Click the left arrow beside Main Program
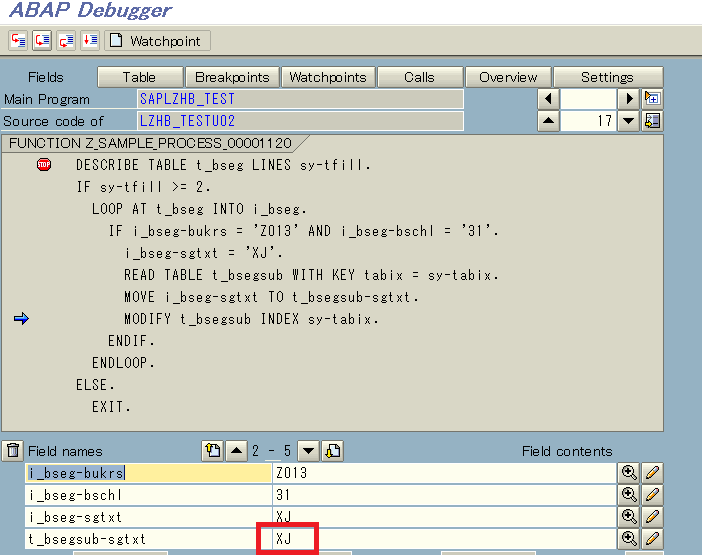This screenshot has width=702, height=555. pos(548,99)
